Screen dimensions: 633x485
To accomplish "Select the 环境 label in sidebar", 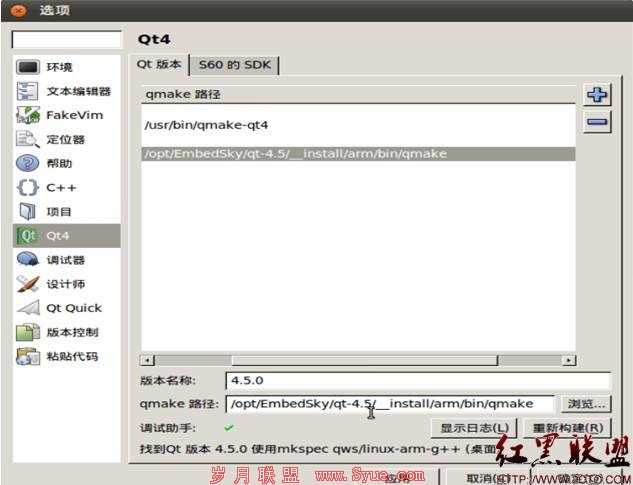I will point(59,67).
